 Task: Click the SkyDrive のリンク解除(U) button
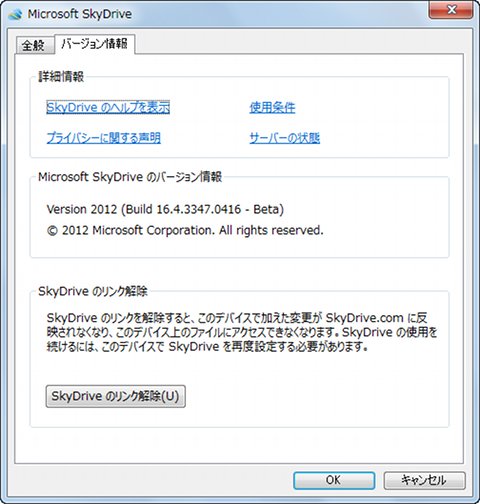click(115, 396)
